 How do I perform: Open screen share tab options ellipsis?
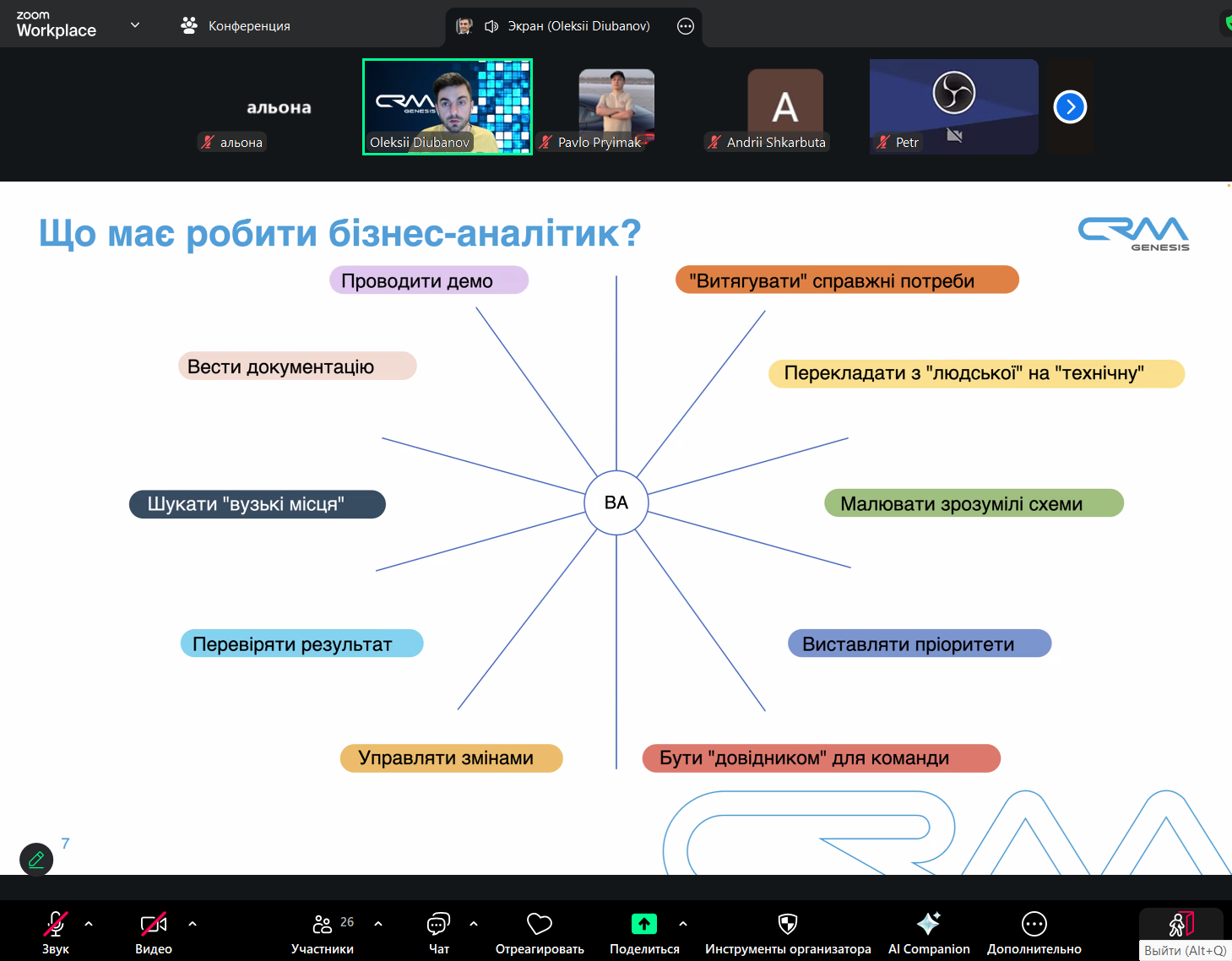(x=686, y=26)
